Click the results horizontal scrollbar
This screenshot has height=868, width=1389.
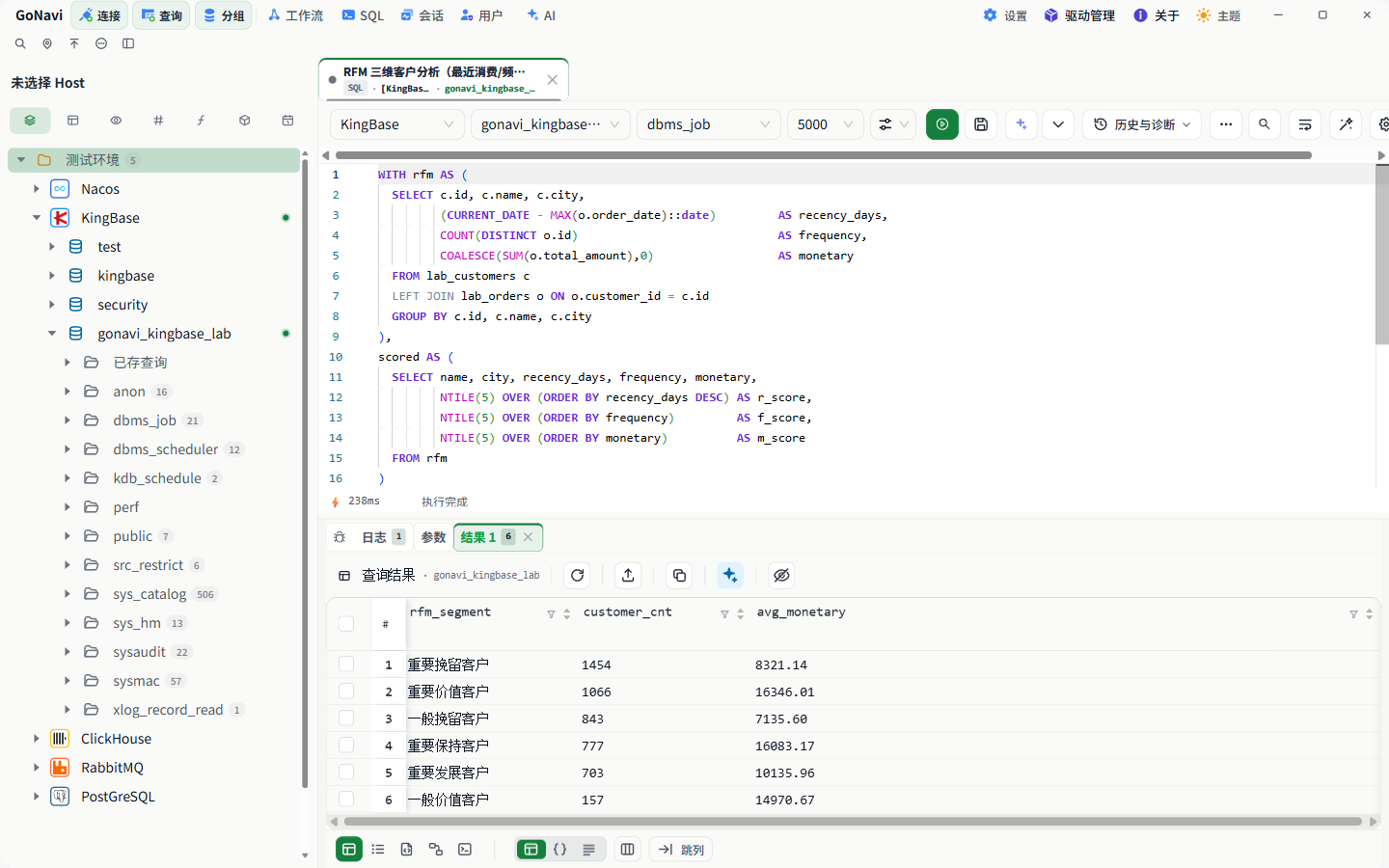tap(852, 822)
